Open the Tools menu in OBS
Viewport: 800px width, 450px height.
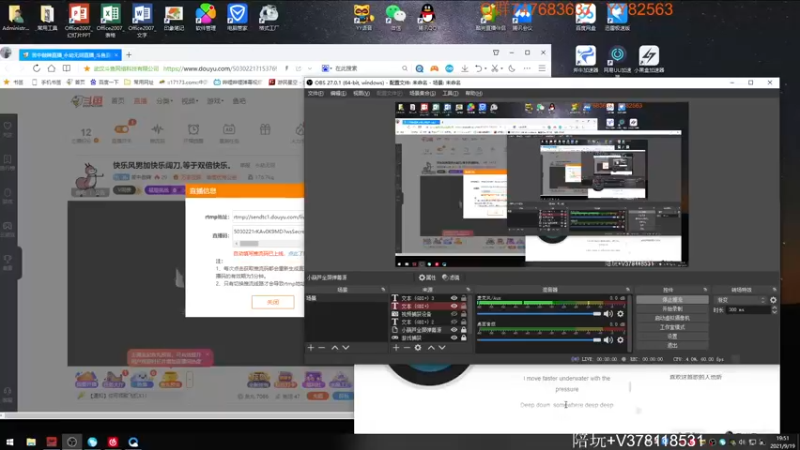point(450,93)
